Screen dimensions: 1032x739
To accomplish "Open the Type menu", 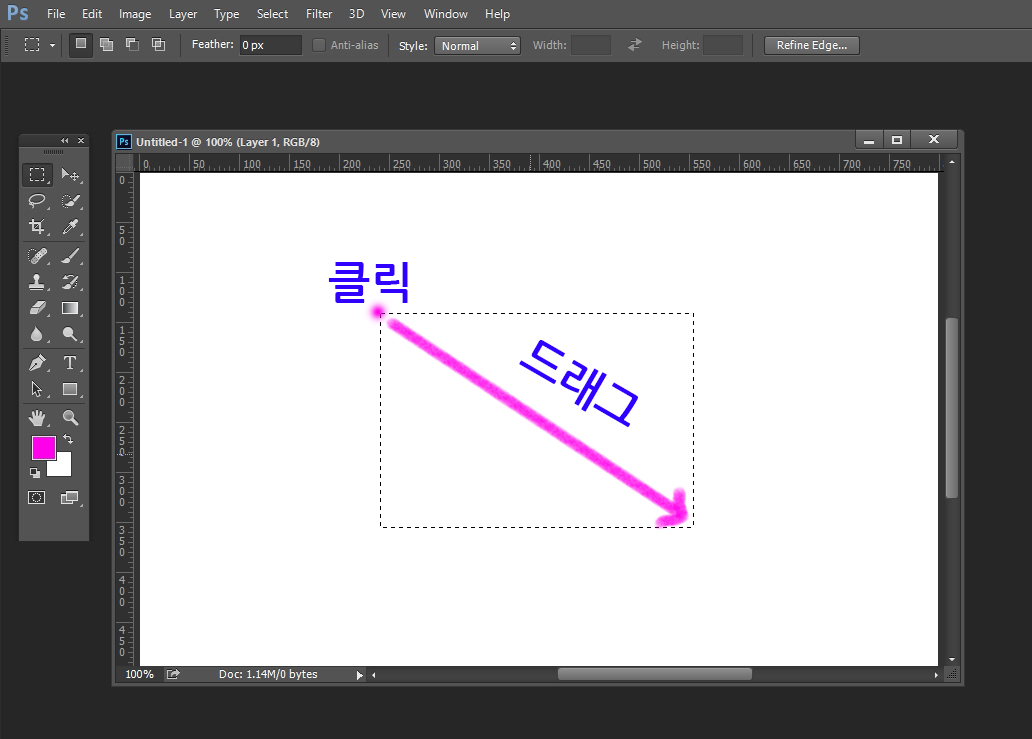I will tap(226, 14).
